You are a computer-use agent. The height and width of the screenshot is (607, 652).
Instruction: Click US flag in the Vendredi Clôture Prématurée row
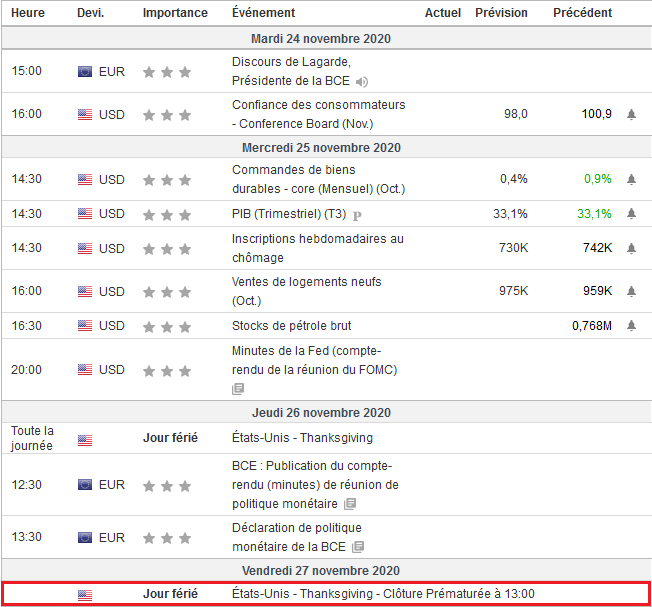[x=85, y=595]
